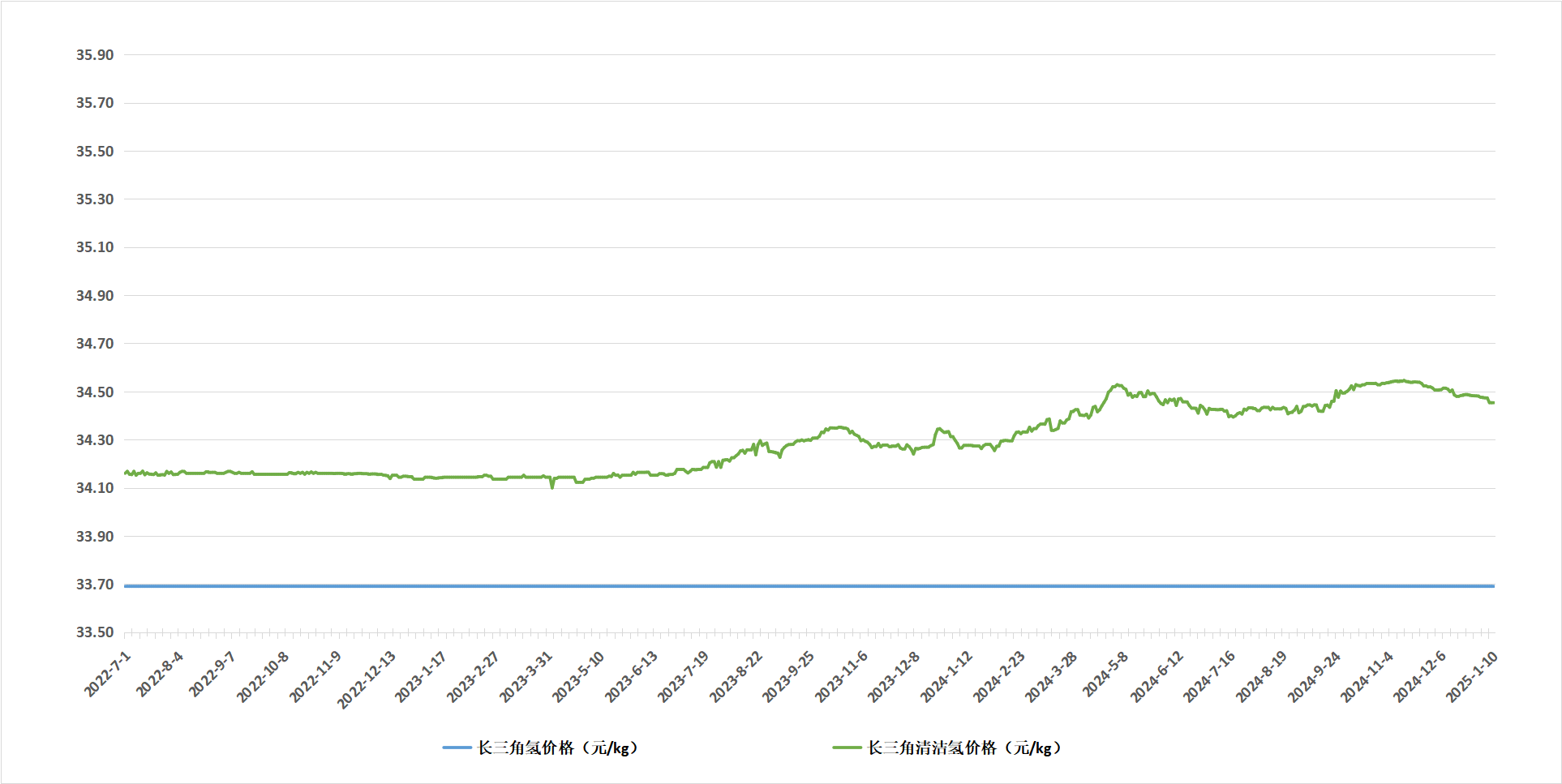Click x-axis date 2023-7-19
This screenshot has height=784, width=1562.
[683, 677]
